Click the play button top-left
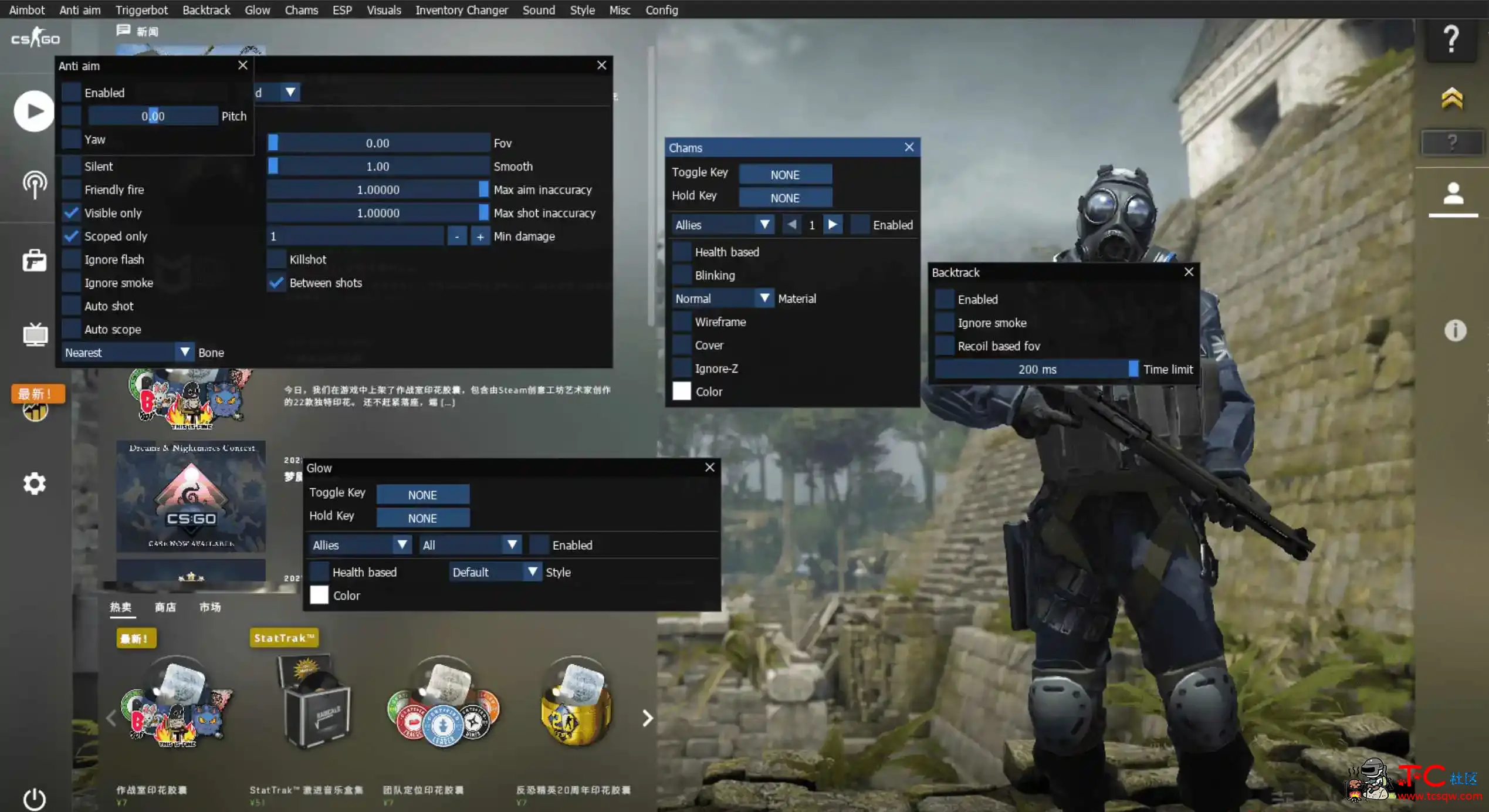The image size is (1489, 812). pos(35,110)
